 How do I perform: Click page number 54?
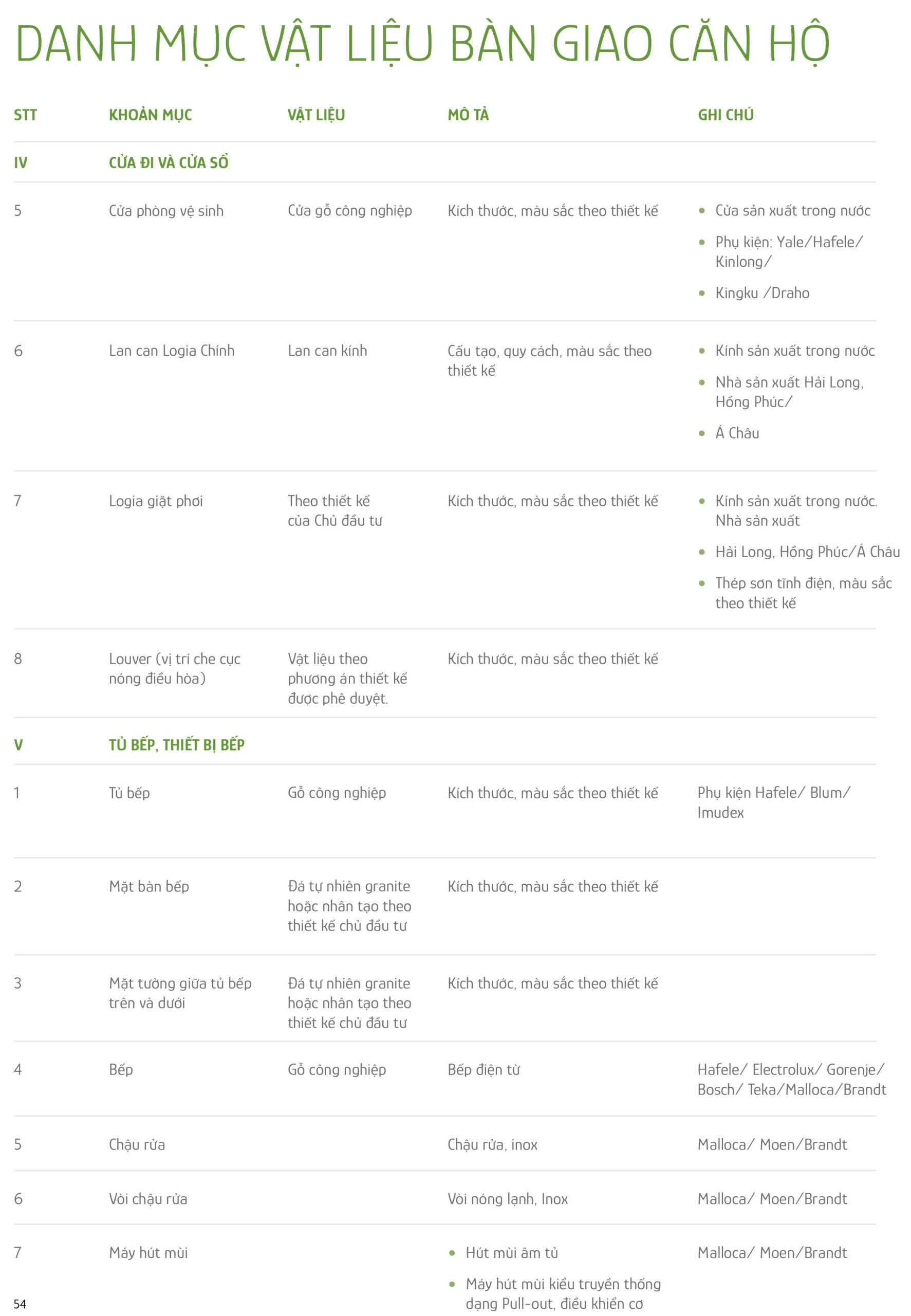pyautogui.click(x=20, y=1304)
